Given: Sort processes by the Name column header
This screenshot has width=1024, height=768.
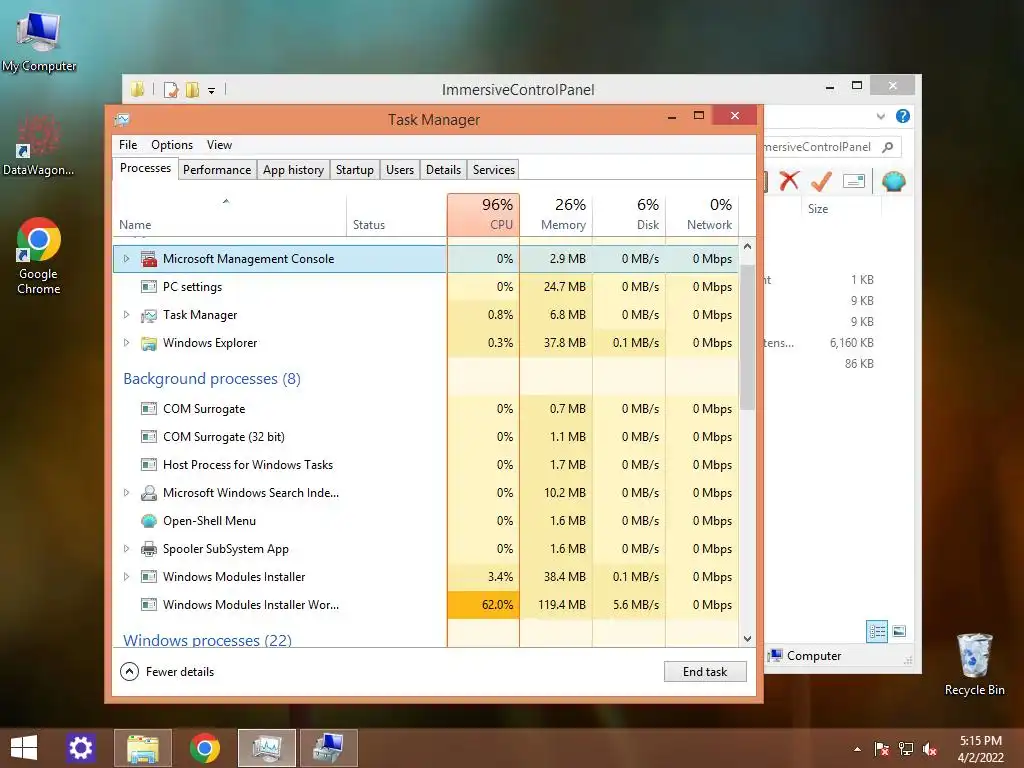Looking at the screenshot, I should click(x=229, y=215).
